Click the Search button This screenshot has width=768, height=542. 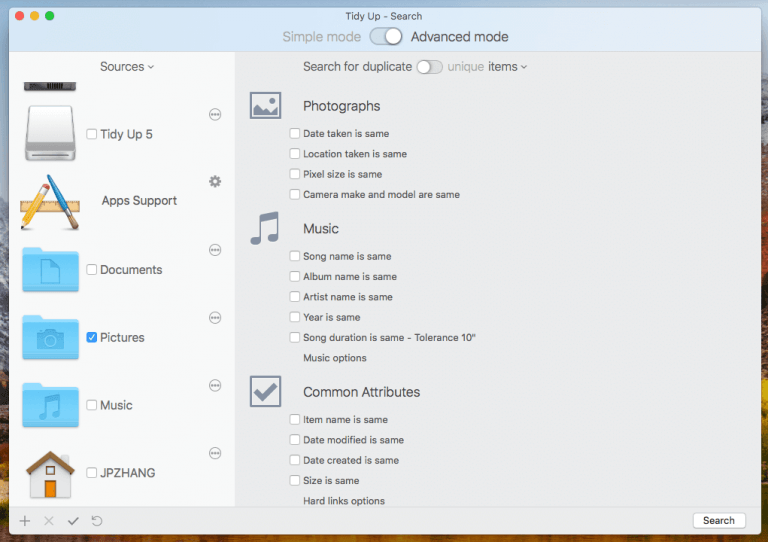(x=719, y=520)
